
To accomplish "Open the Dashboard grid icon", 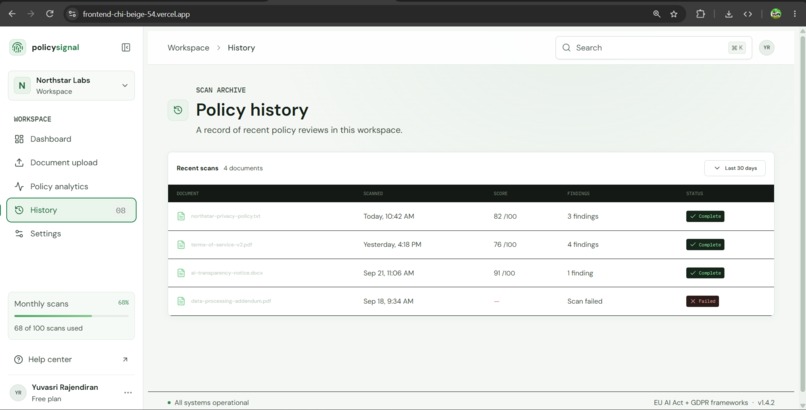I will point(19,139).
